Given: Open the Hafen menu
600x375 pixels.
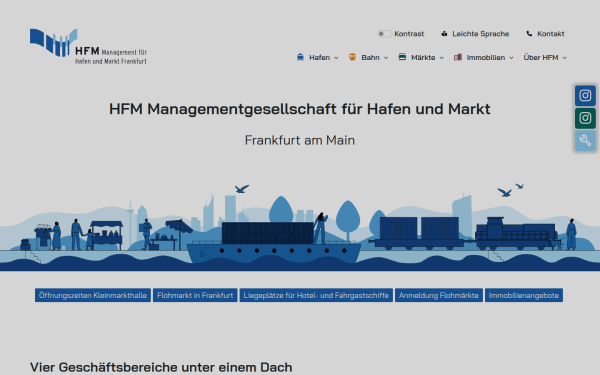Looking at the screenshot, I should pos(320,57).
